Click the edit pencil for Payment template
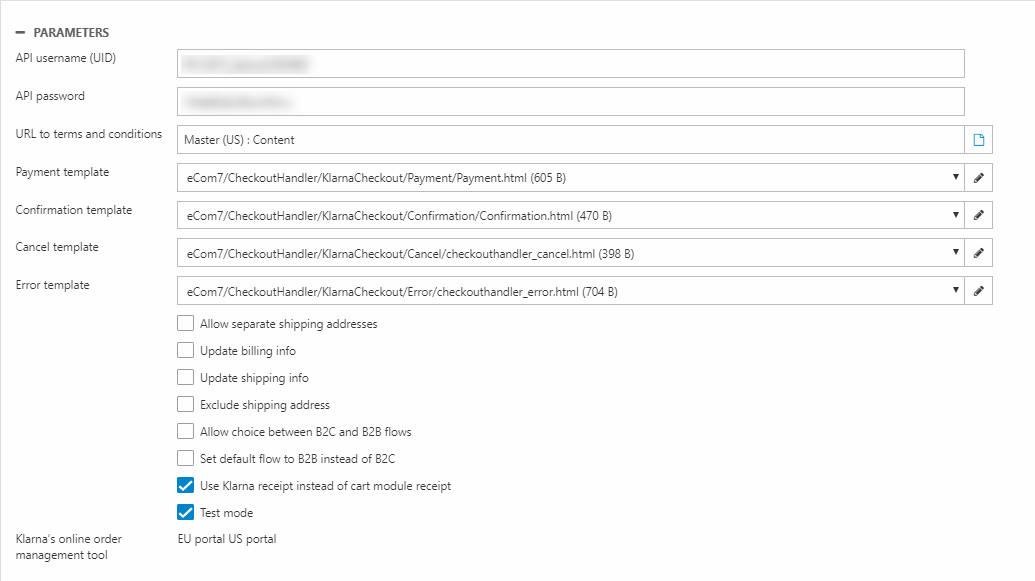The height and width of the screenshot is (581, 1035). tap(979, 178)
